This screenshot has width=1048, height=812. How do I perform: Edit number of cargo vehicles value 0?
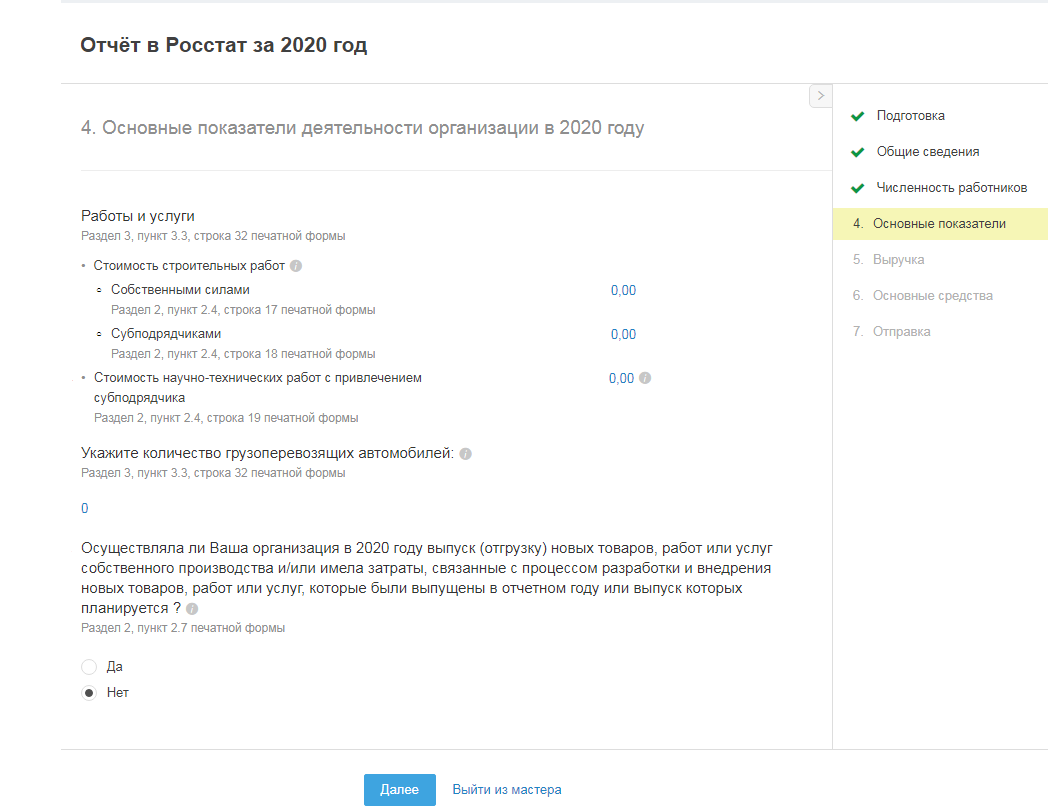tap(85, 509)
